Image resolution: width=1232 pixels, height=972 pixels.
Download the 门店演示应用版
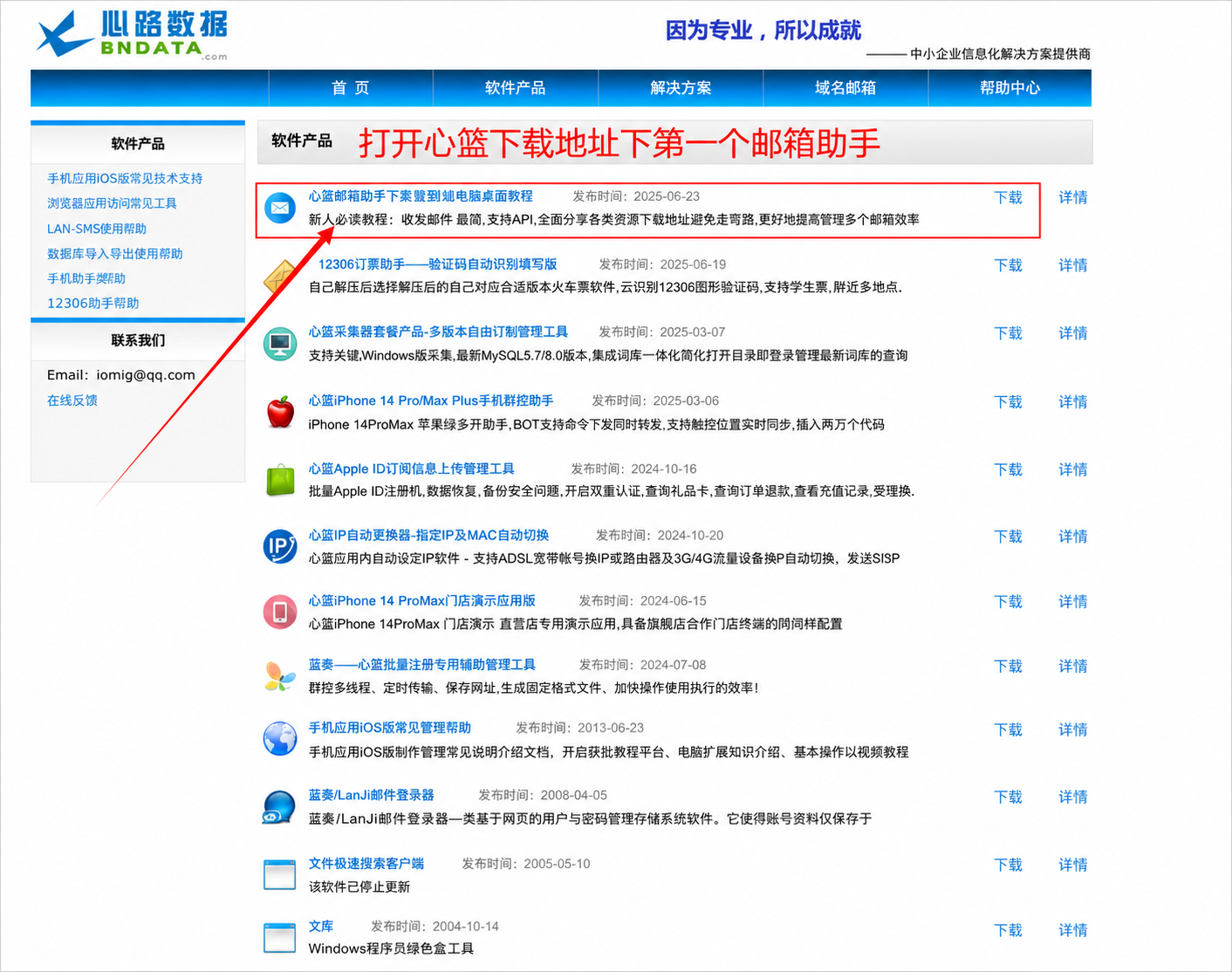[x=1009, y=602]
